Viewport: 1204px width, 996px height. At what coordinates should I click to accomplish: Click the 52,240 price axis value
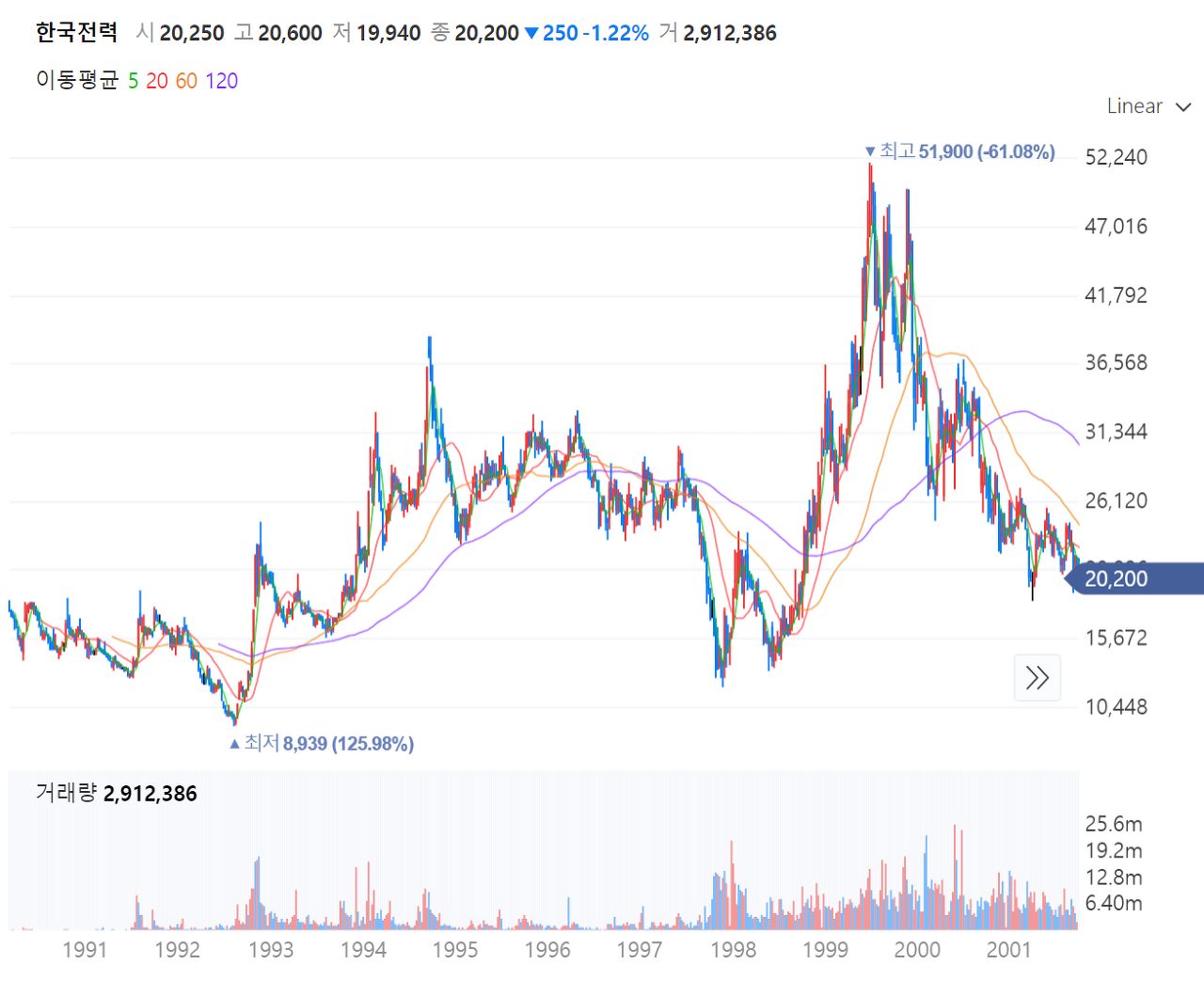pos(1117,157)
